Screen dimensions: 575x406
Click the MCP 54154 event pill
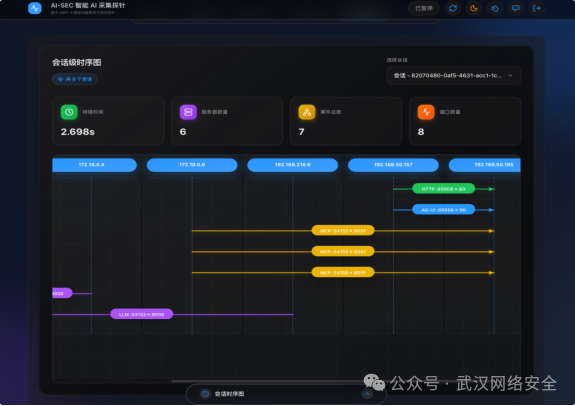pos(343,252)
